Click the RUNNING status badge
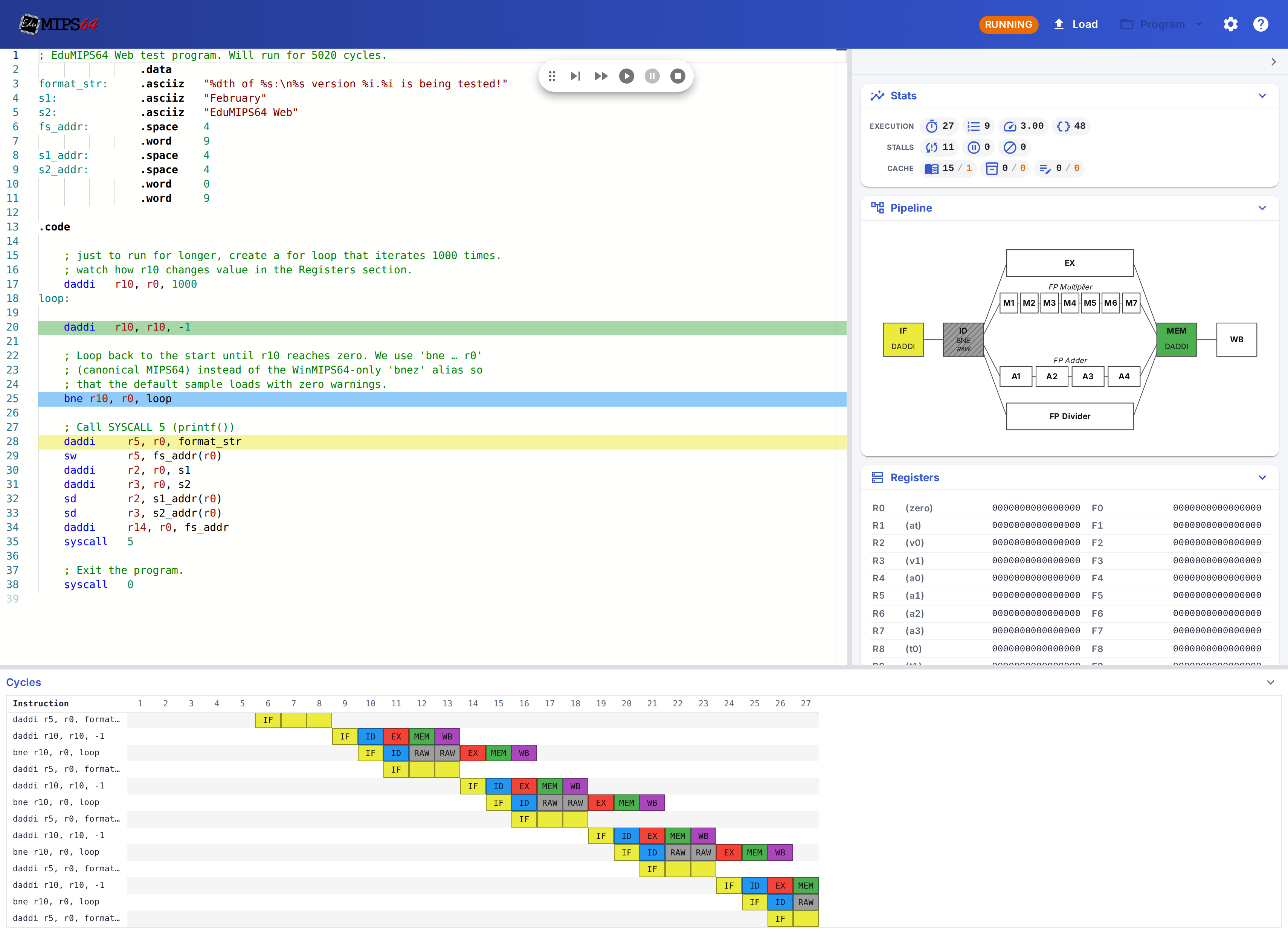1288x933 pixels. point(1008,24)
